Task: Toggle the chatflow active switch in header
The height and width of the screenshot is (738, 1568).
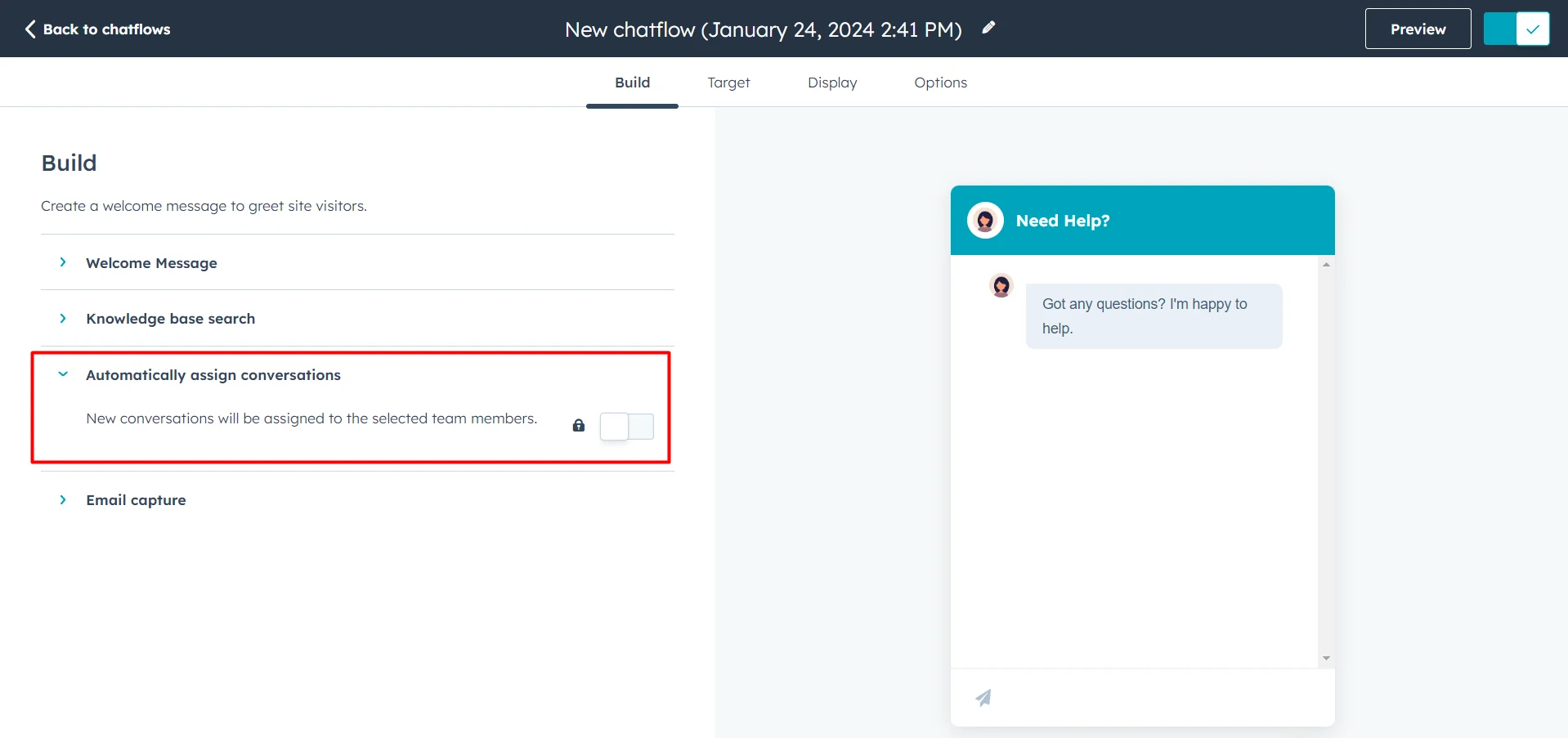Action: pos(1516,29)
